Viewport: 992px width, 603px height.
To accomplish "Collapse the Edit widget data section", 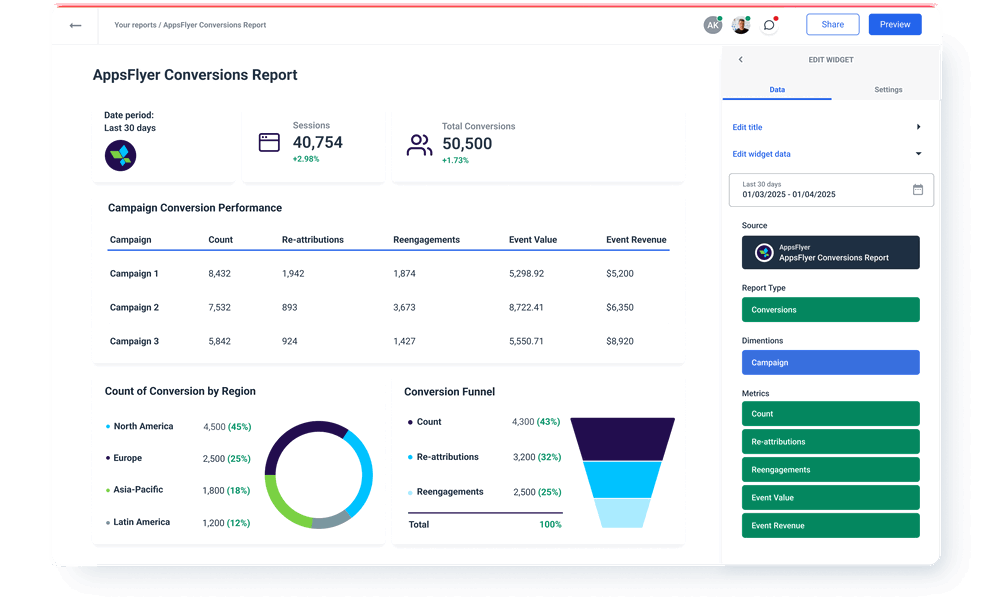I will tap(830, 153).
